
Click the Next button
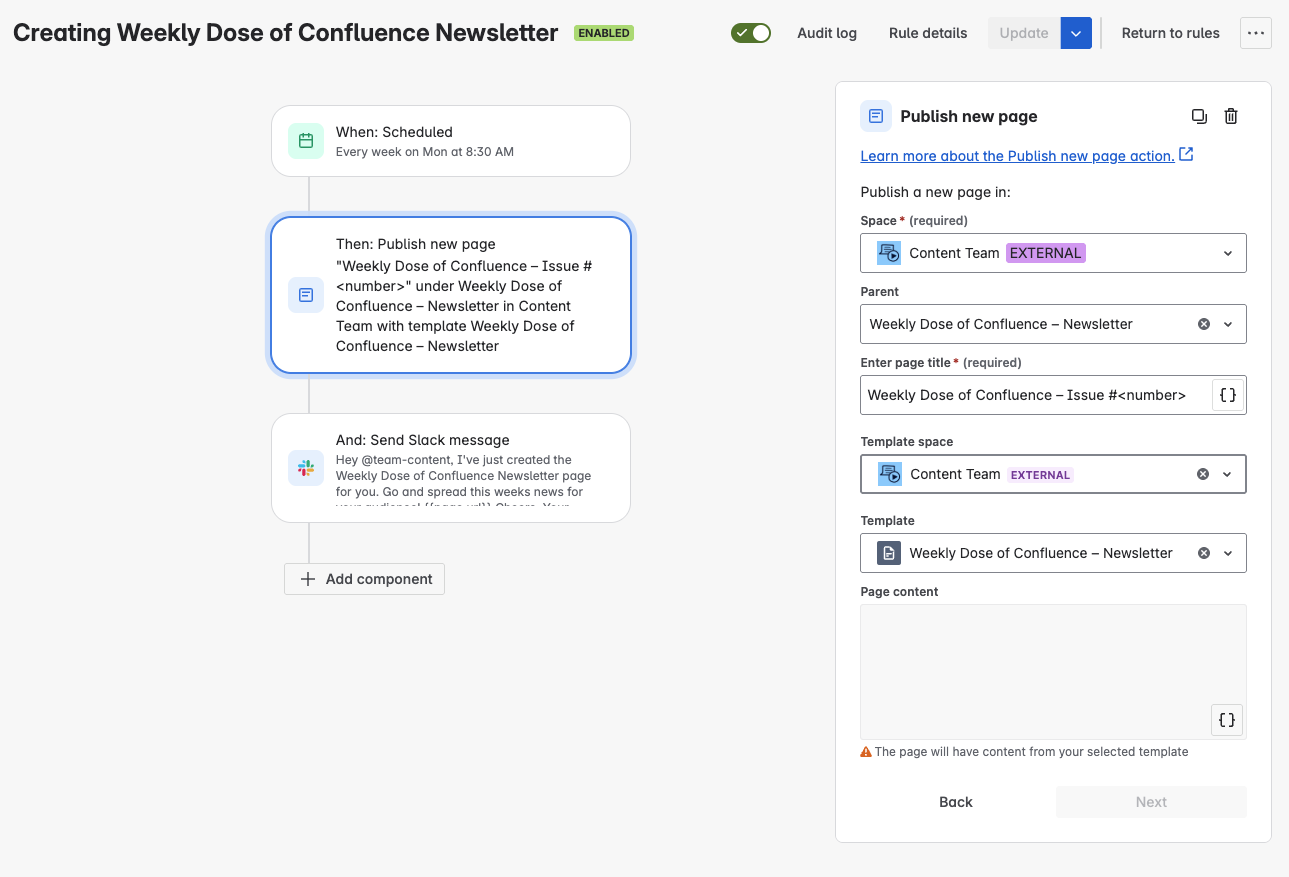(1151, 802)
